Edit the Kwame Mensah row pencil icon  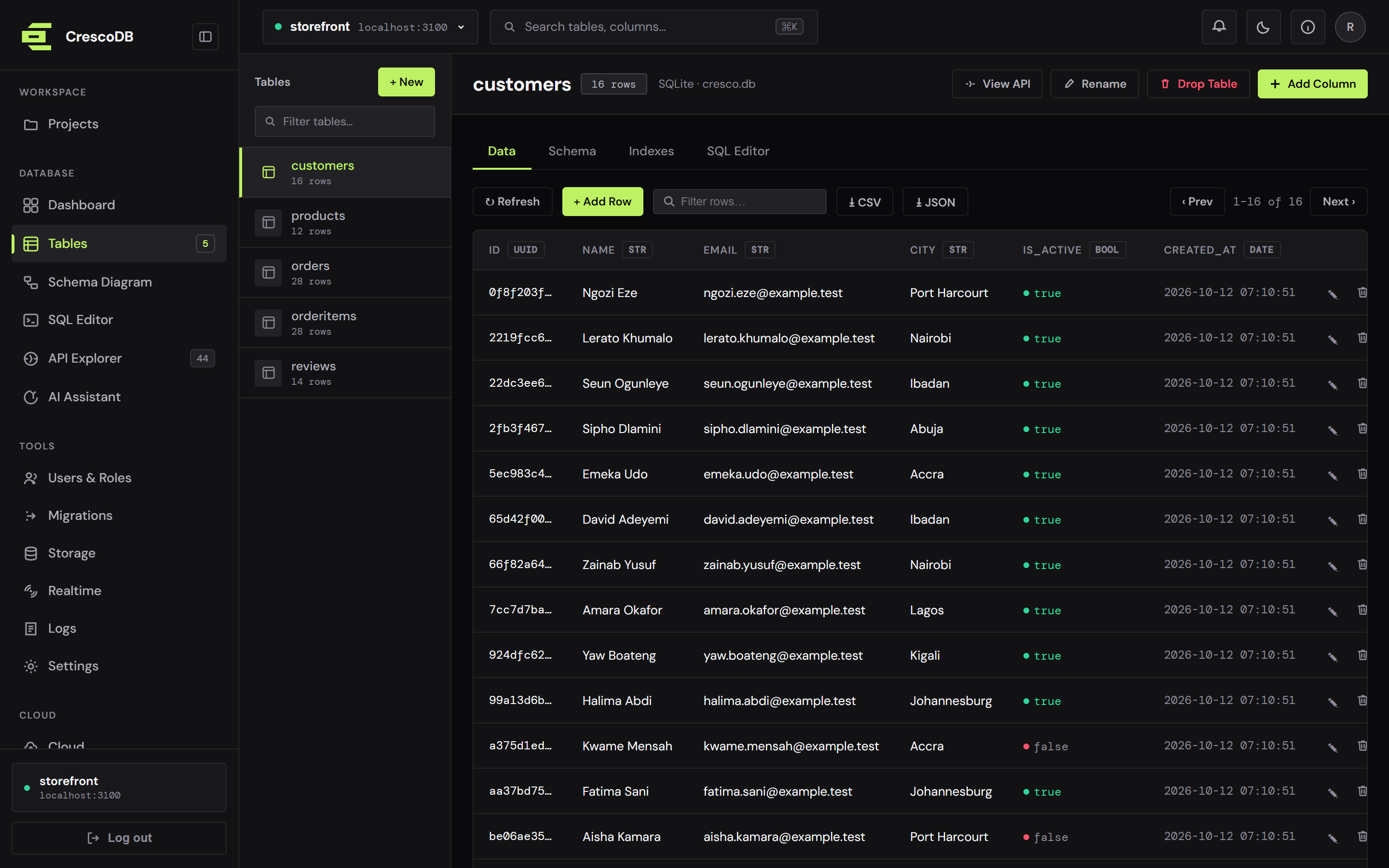(x=1333, y=747)
